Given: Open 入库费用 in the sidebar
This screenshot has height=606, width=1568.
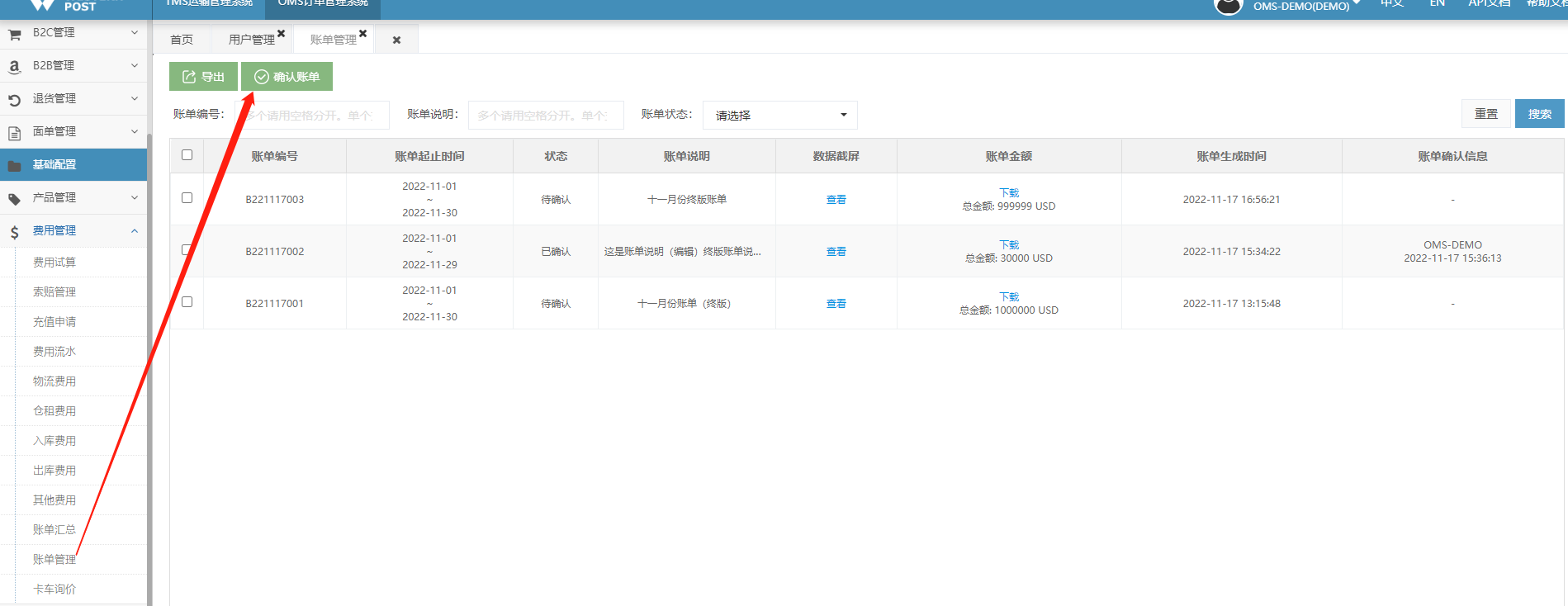Looking at the screenshot, I should [x=54, y=441].
